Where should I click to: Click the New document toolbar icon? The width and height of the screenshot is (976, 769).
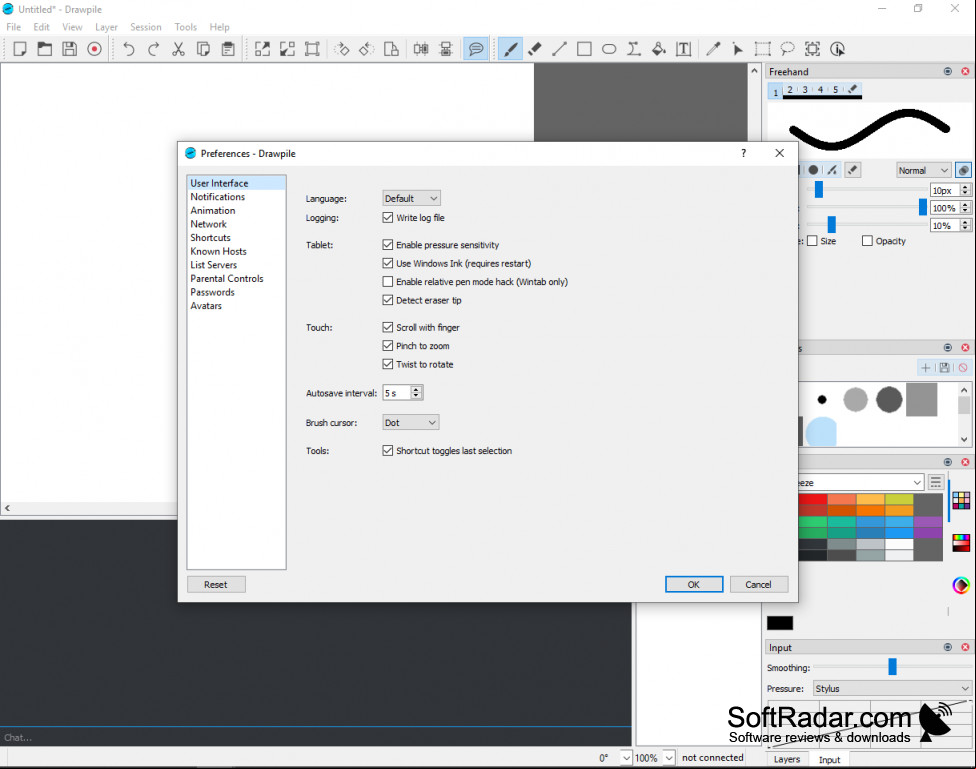20,49
